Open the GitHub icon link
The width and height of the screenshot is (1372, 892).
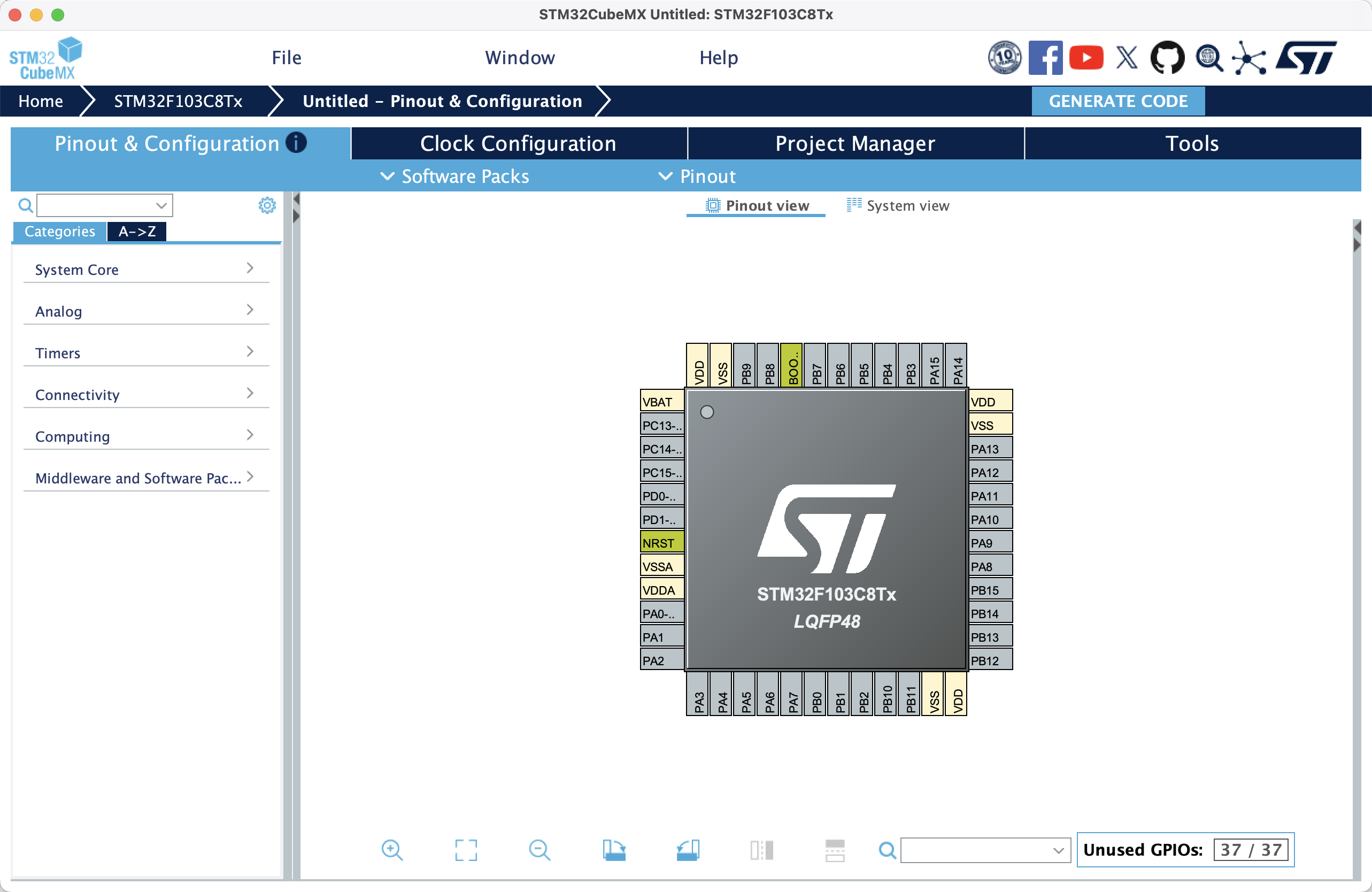[1167, 58]
